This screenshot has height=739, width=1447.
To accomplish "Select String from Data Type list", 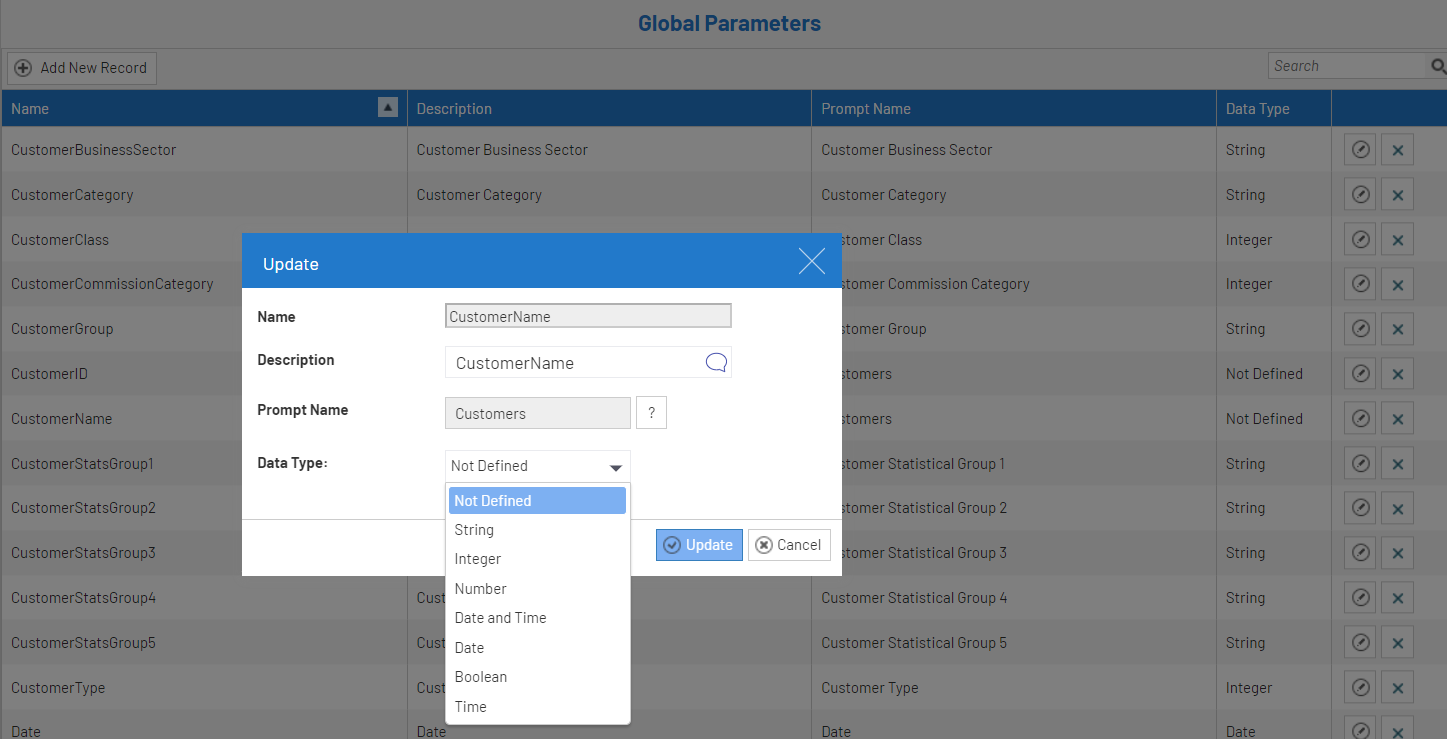I will pos(474,530).
